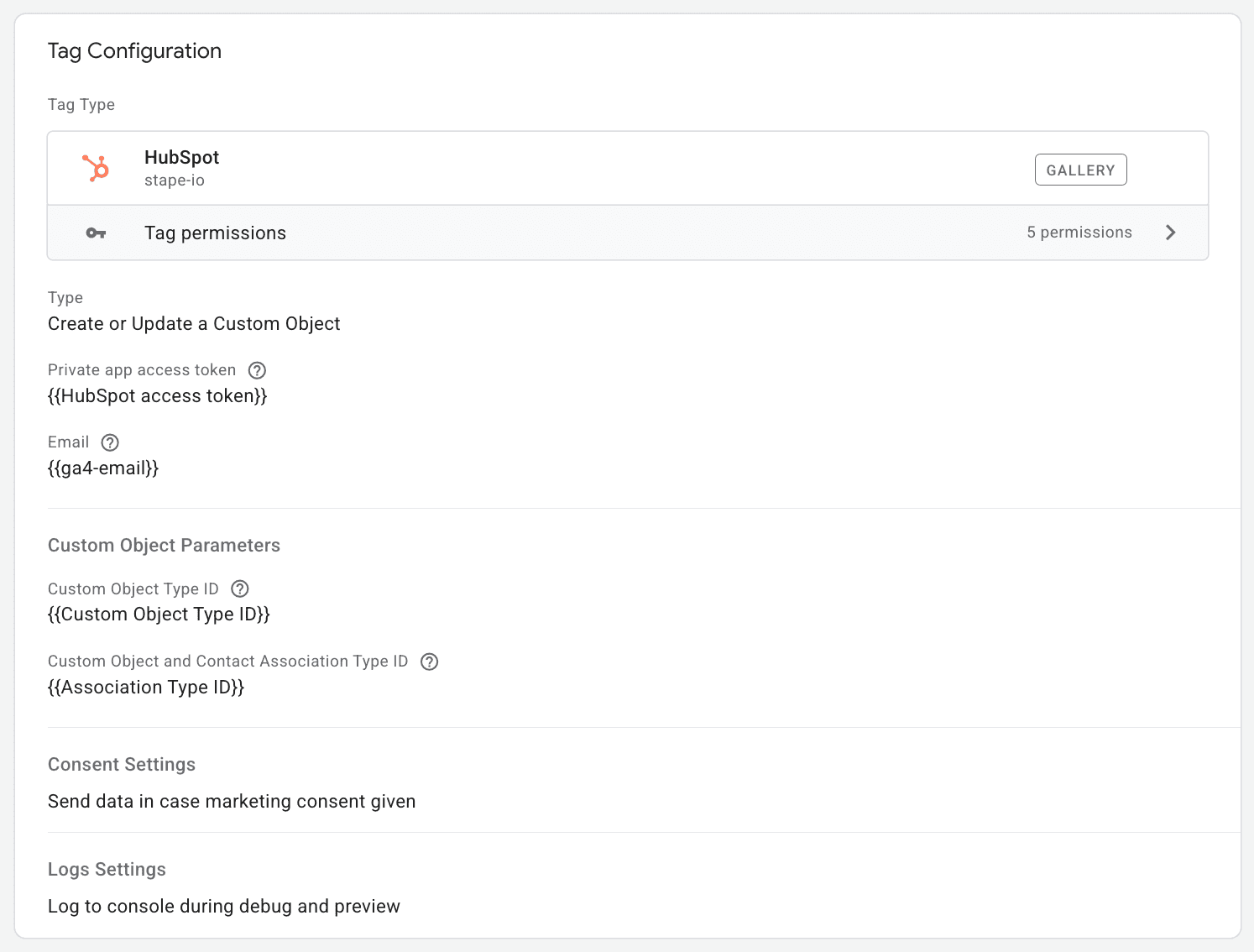The width and height of the screenshot is (1254, 952).
Task: Open the 5 permissions details link
Action: pos(1079,233)
